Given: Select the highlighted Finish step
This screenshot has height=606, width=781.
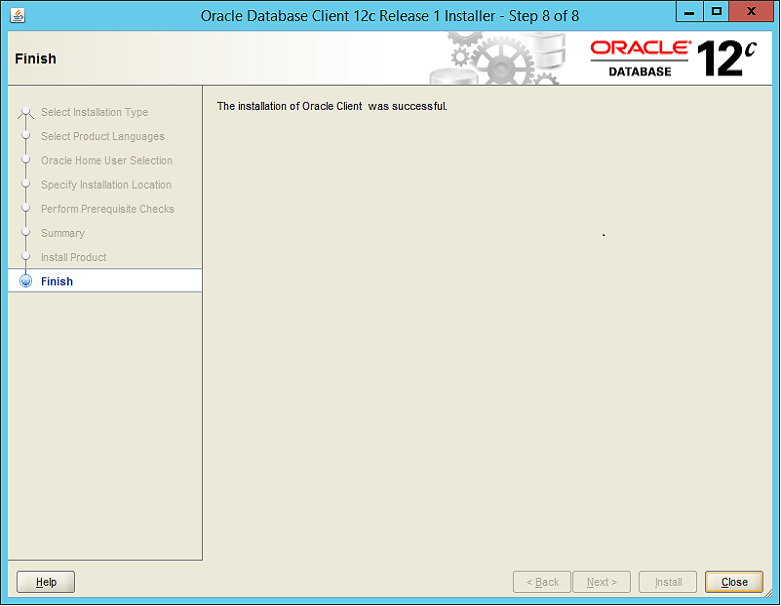Looking at the screenshot, I should [x=57, y=282].
